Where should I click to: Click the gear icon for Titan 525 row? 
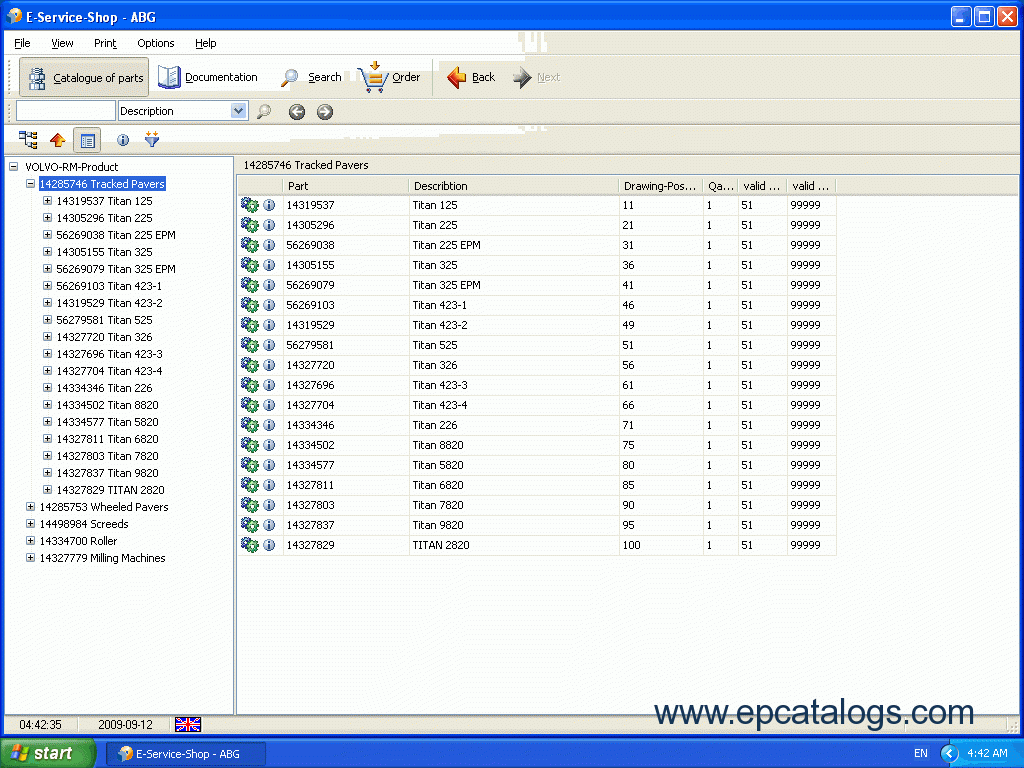click(249, 345)
